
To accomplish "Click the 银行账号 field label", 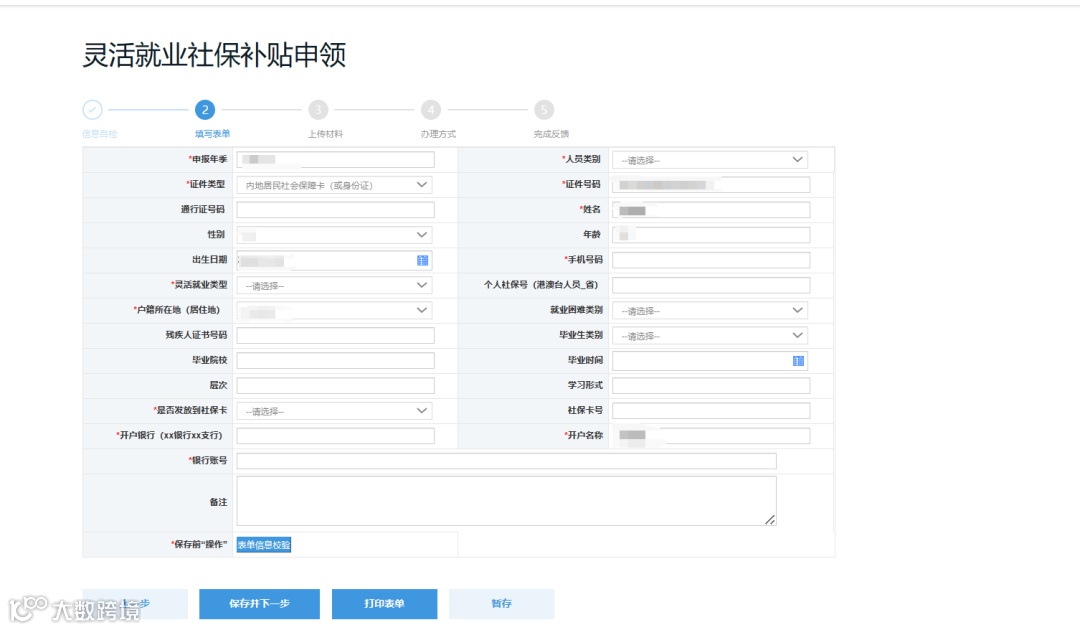I will click(x=207, y=461).
